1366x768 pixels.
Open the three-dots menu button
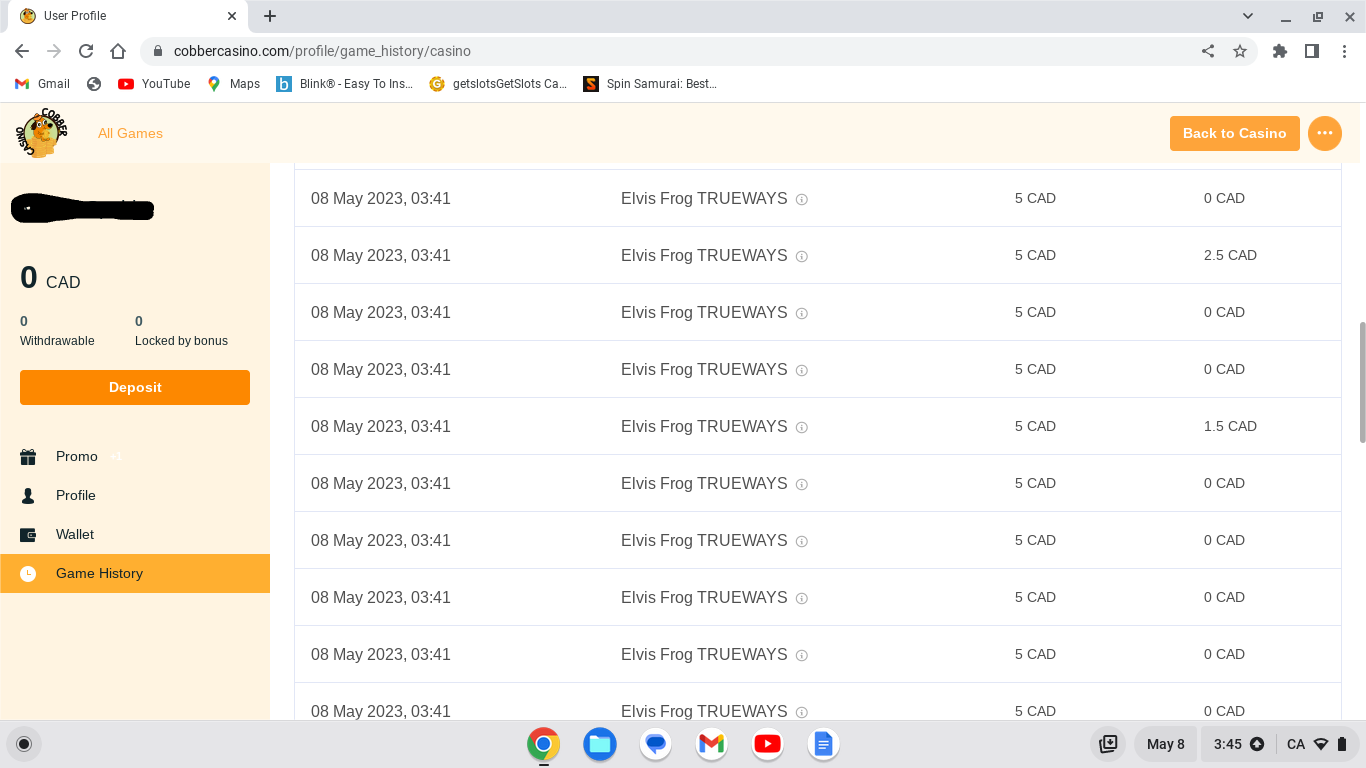(1324, 133)
